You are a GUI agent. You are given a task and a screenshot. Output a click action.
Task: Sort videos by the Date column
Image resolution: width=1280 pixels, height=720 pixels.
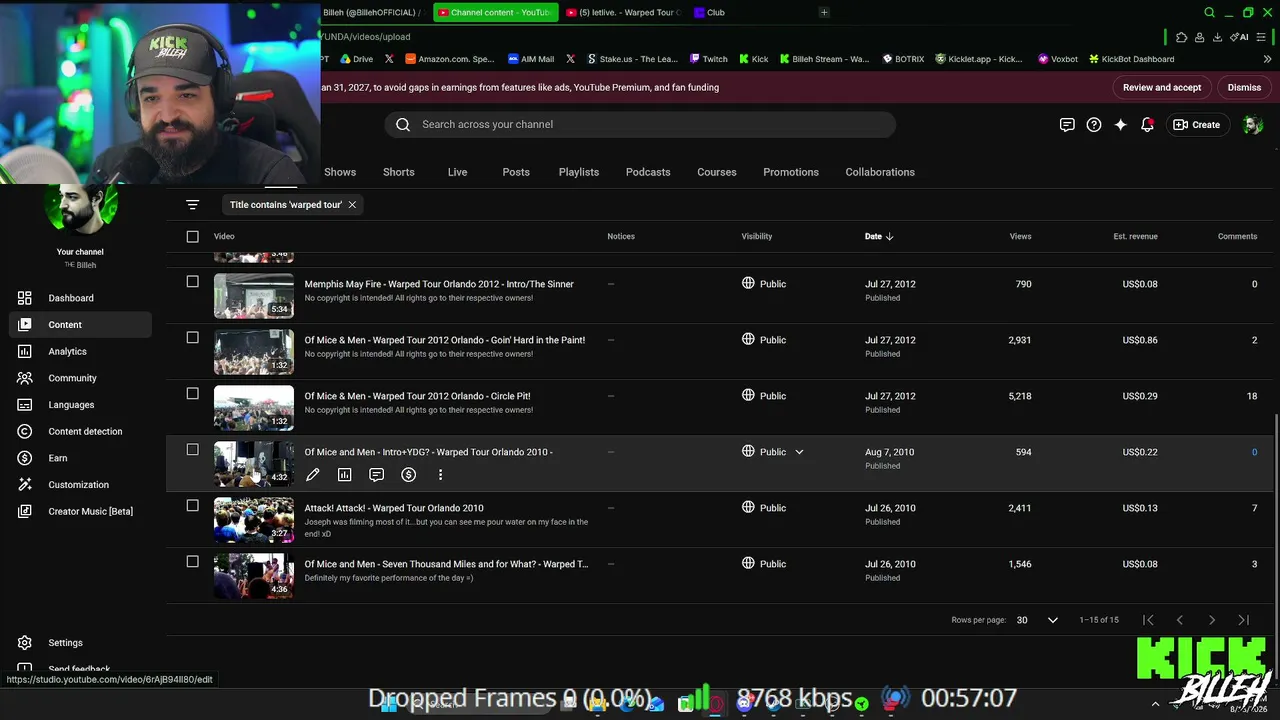(x=879, y=236)
